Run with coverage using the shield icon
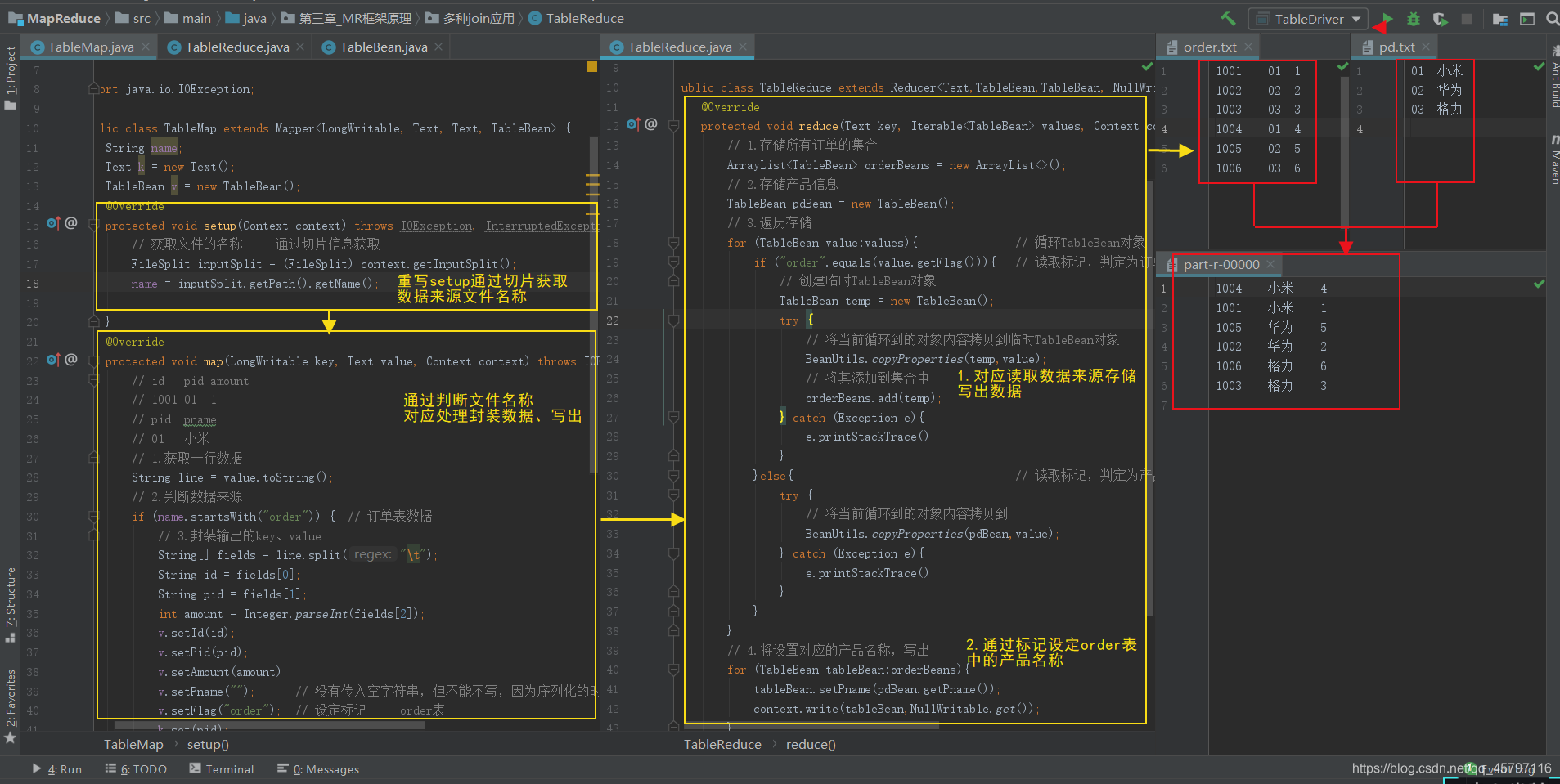 1441,18
